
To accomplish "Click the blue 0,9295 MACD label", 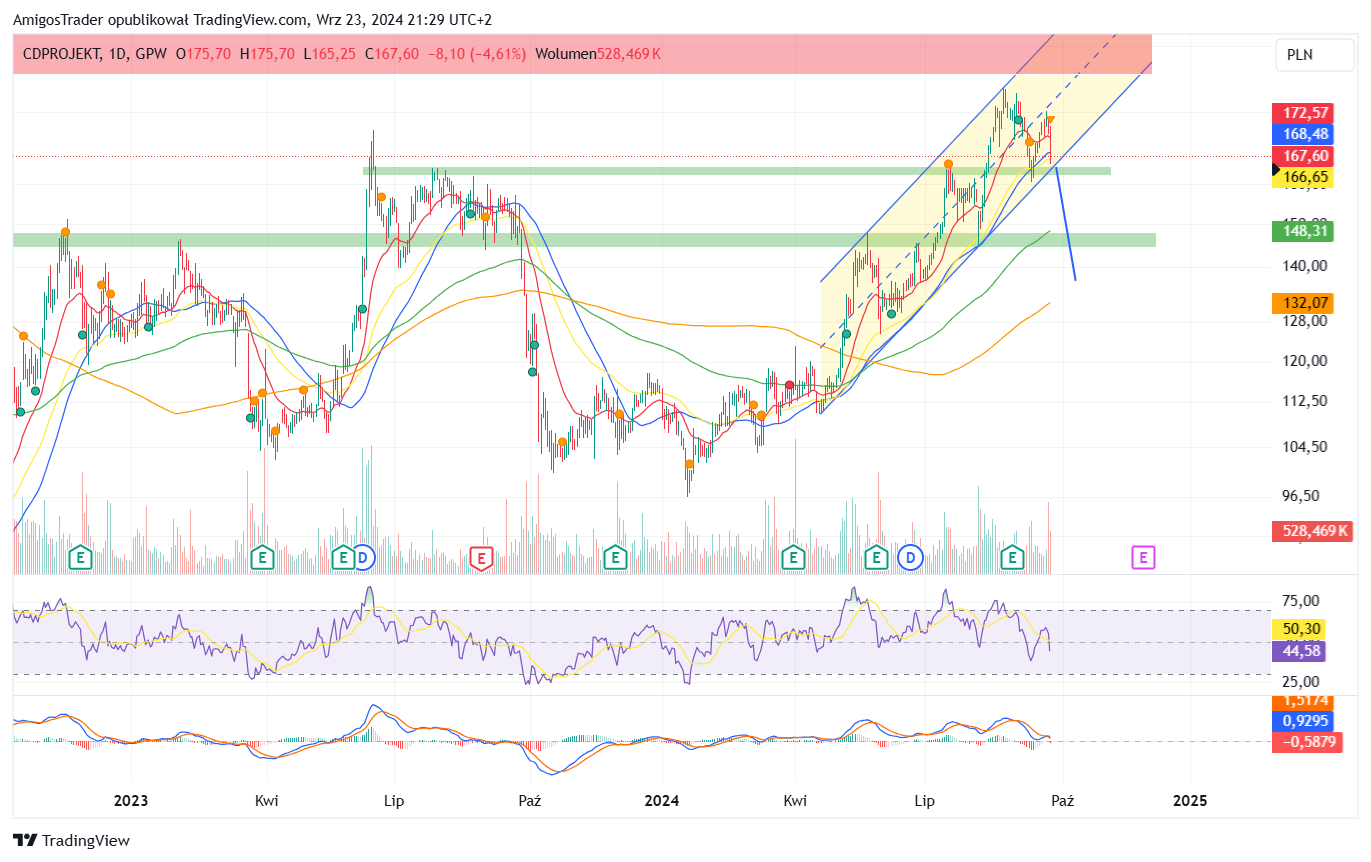I will (x=1301, y=720).
